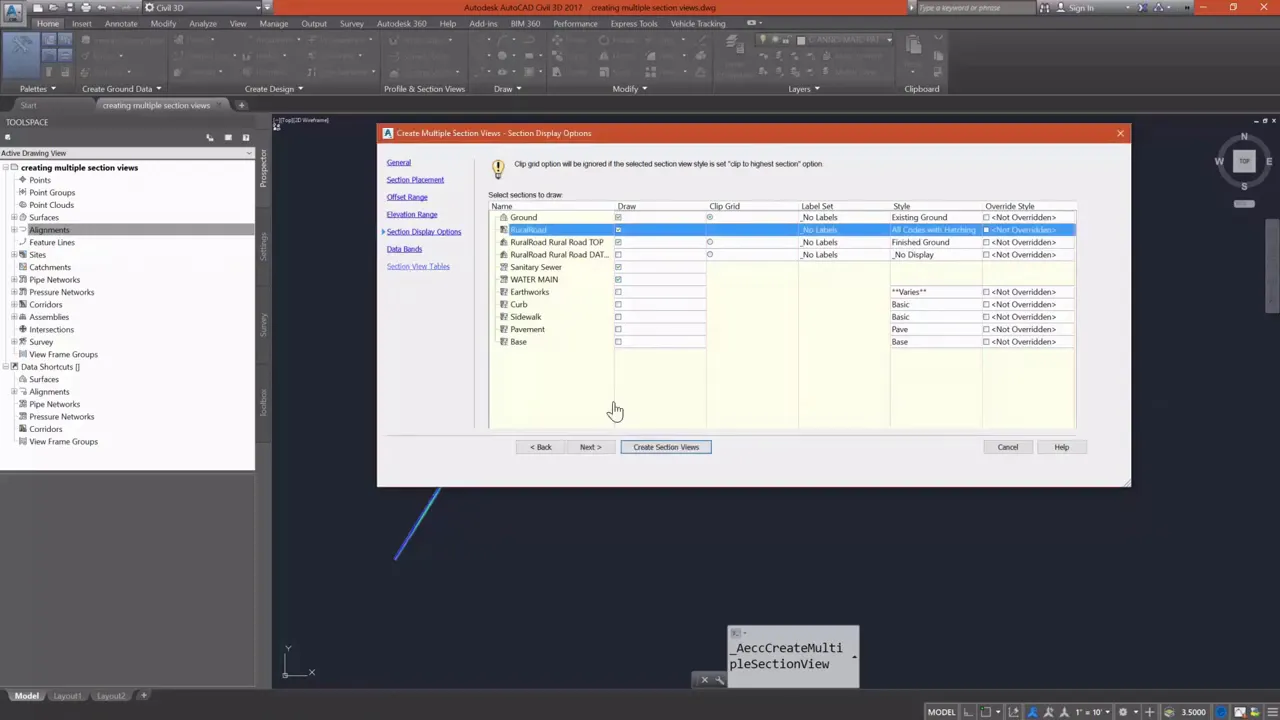Open the Data Bands wizard link

click(404, 249)
